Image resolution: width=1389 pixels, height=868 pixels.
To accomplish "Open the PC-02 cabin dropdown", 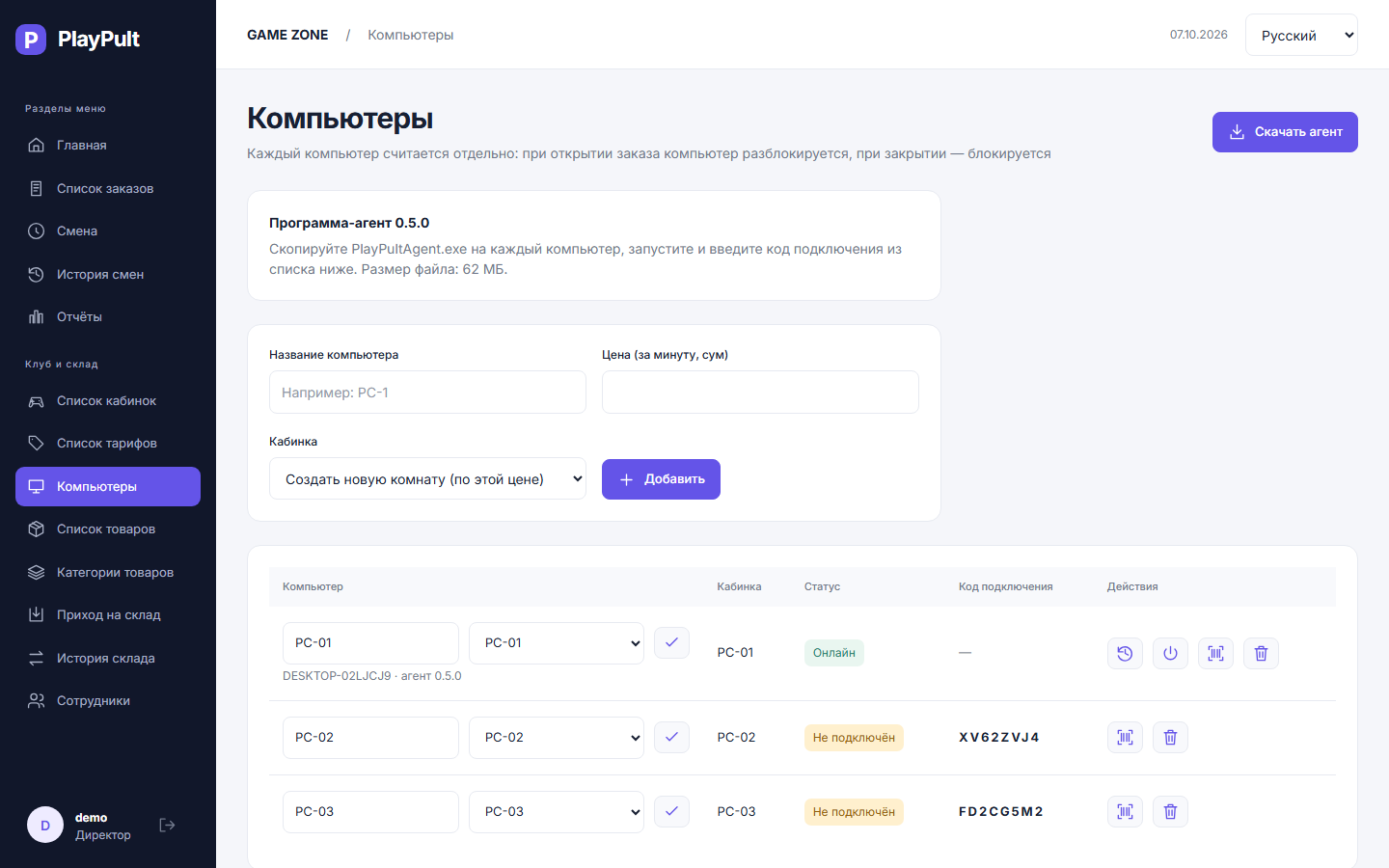I will 557,738.
